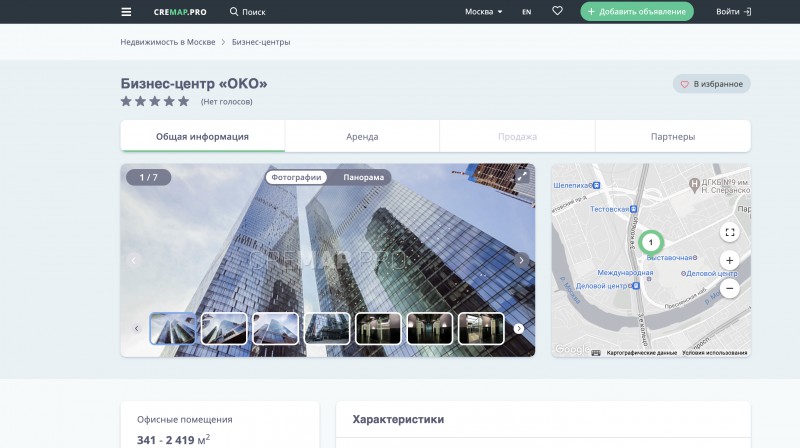Move thumbnail strip left arrow

click(136, 329)
